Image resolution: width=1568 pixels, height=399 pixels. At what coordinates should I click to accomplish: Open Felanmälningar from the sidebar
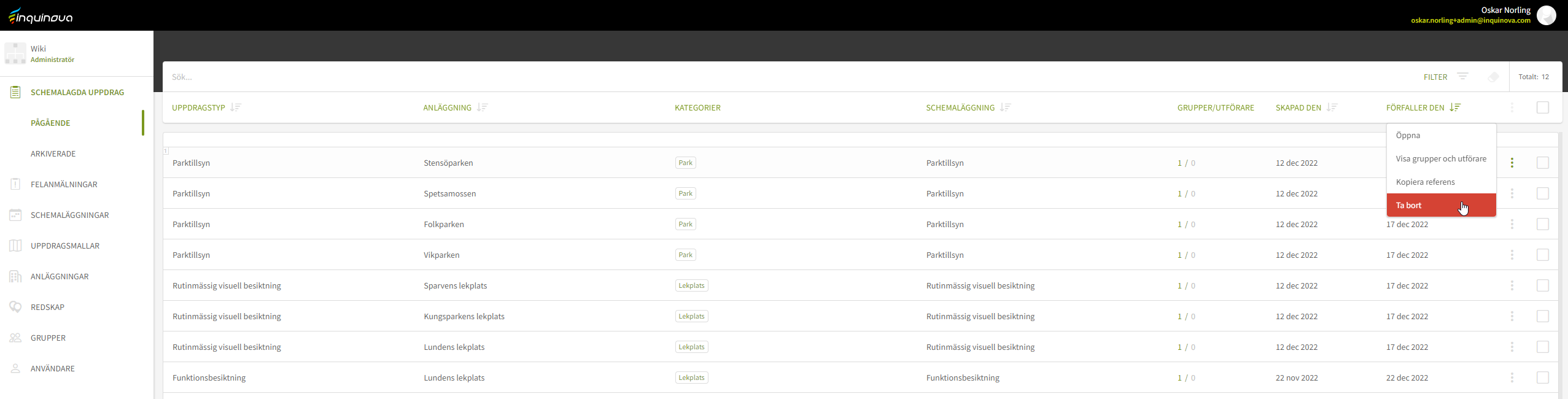pos(64,184)
